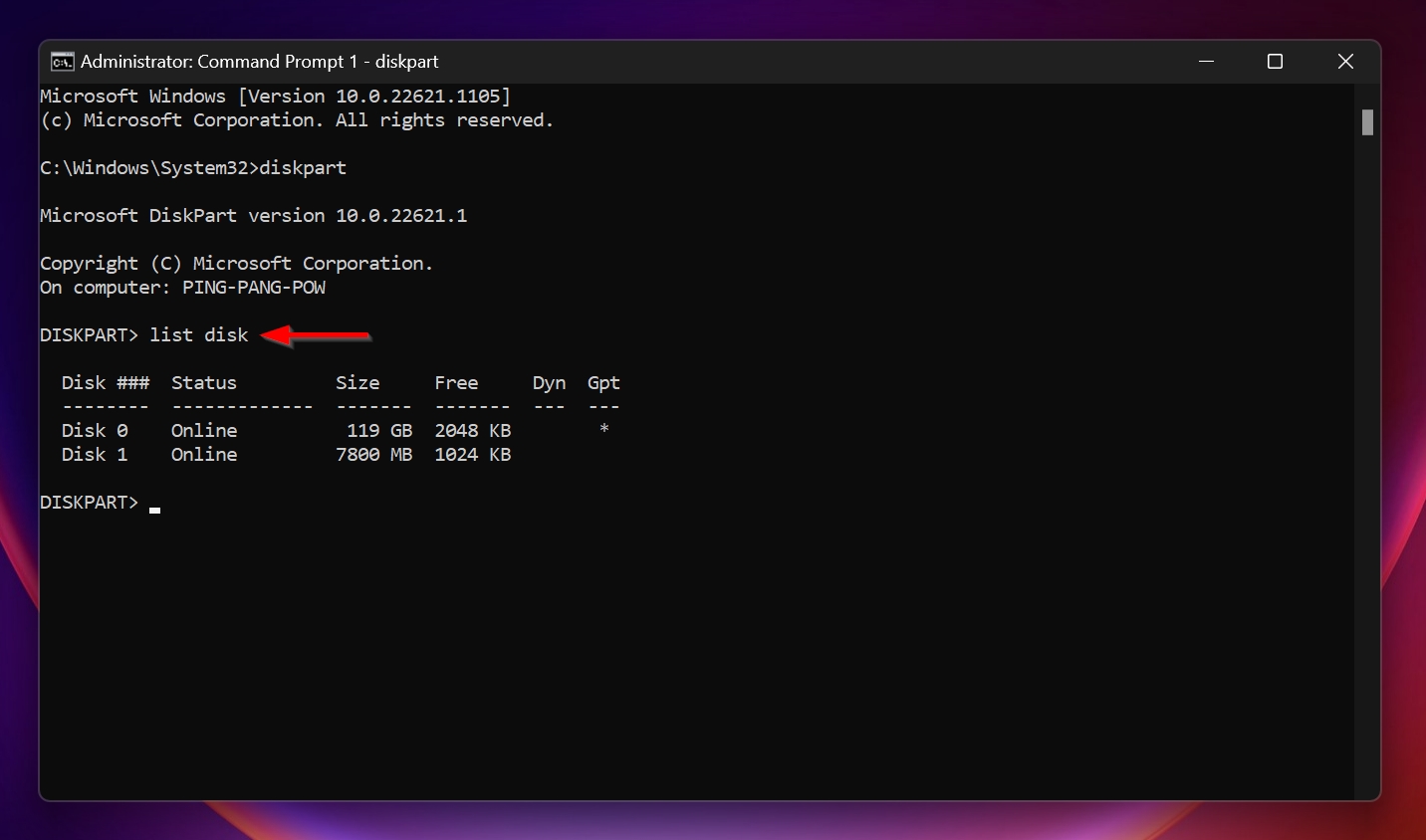Maximize the Command Prompt window
The image size is (1426, 840).
click(x=1275, y=62)
